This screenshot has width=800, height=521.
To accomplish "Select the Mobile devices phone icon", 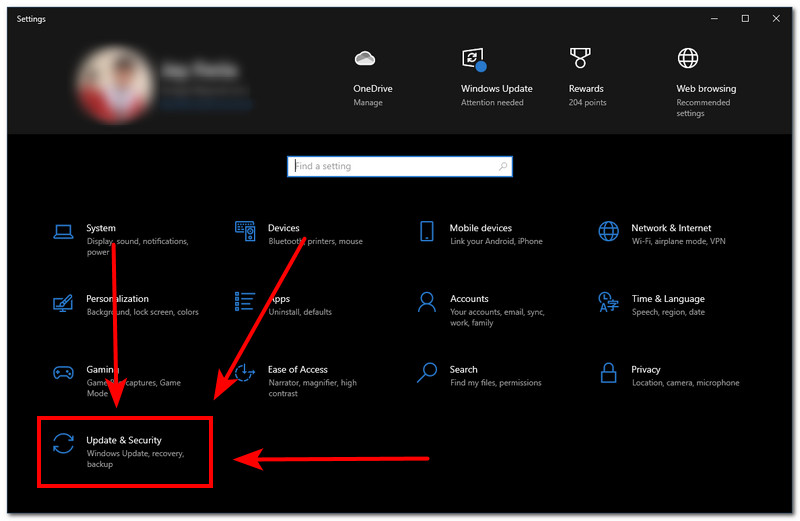I will pos(427,232).
